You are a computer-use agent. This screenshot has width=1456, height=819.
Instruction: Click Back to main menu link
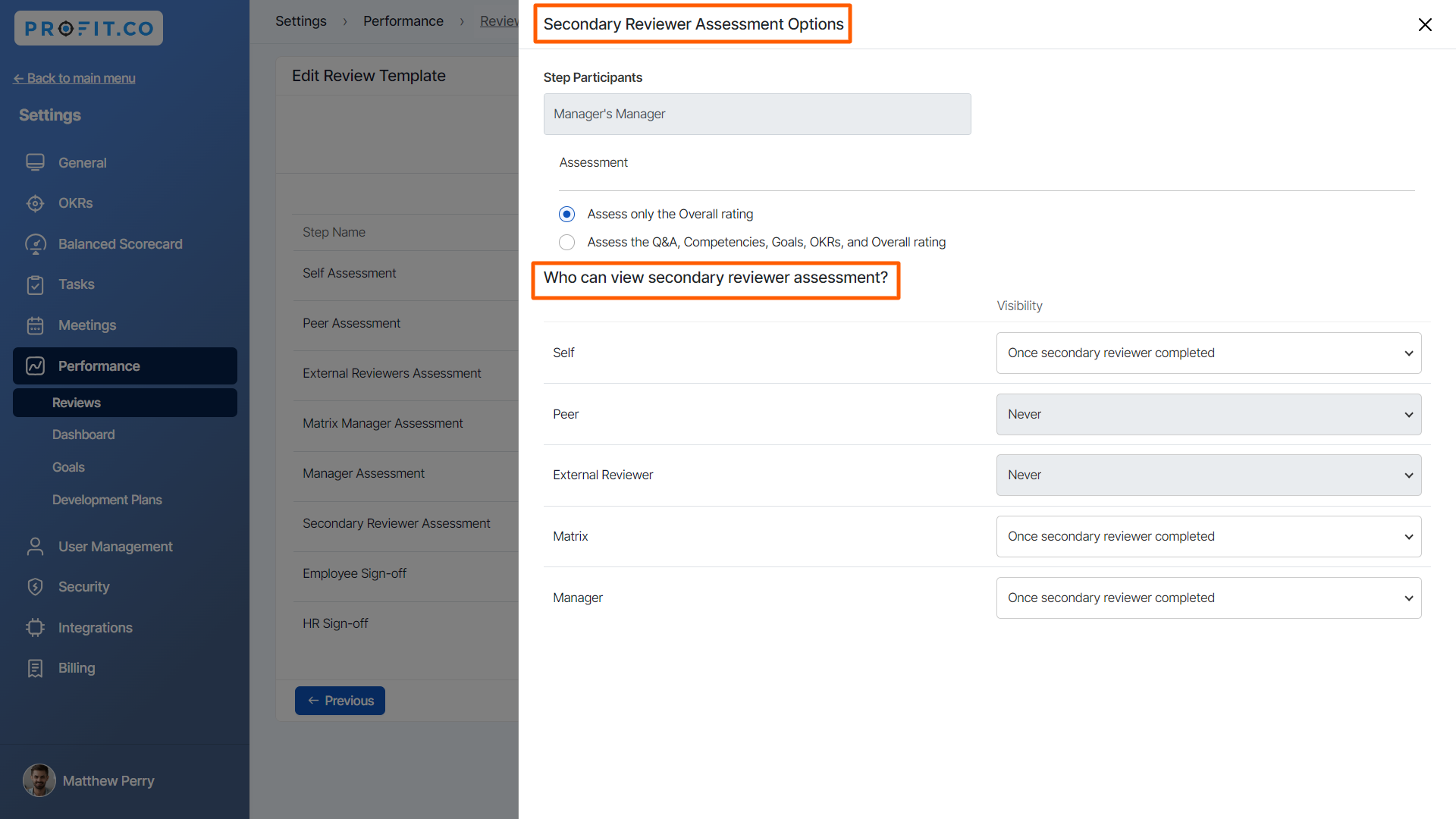(x=74, y=78)
